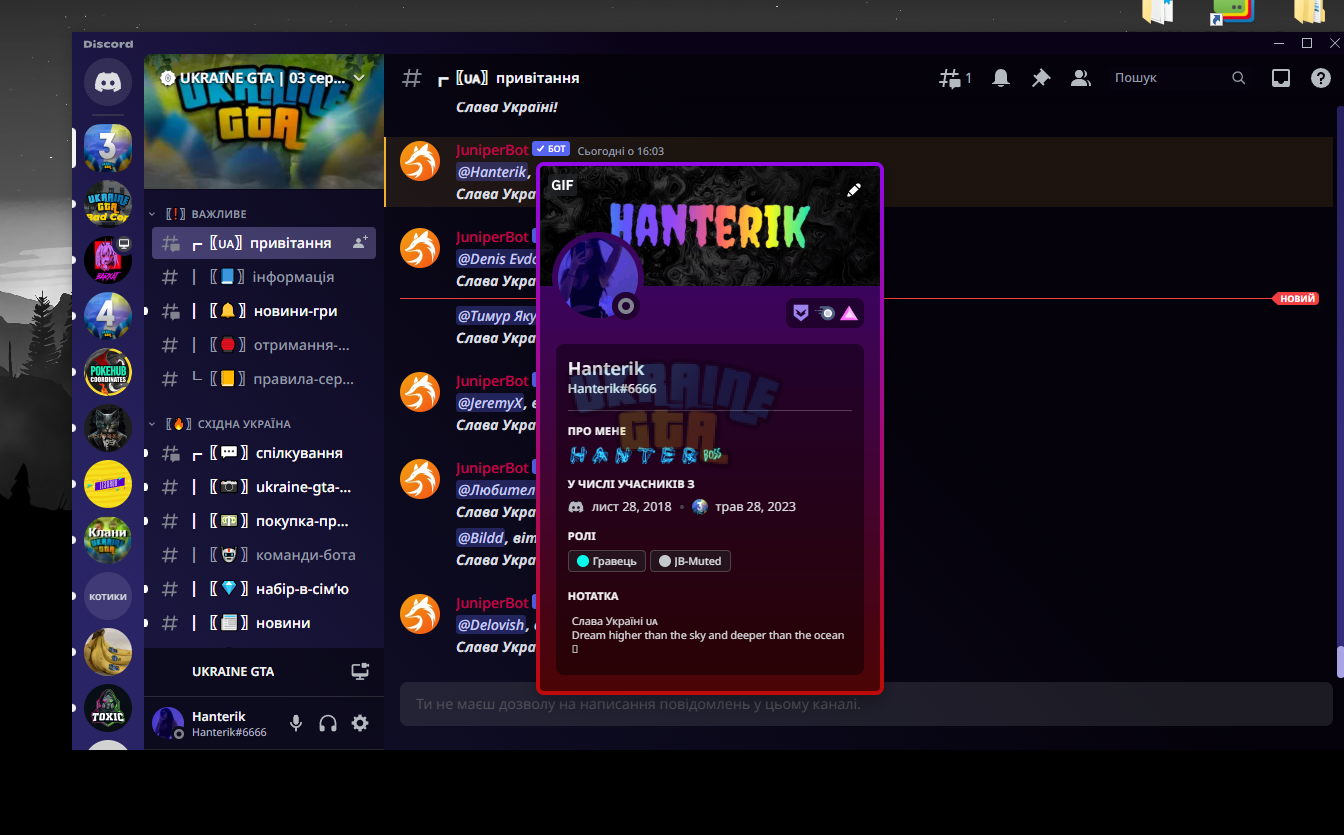Open the інформація channel
This screenshot has width=1344, height=835.
[264, 277]
